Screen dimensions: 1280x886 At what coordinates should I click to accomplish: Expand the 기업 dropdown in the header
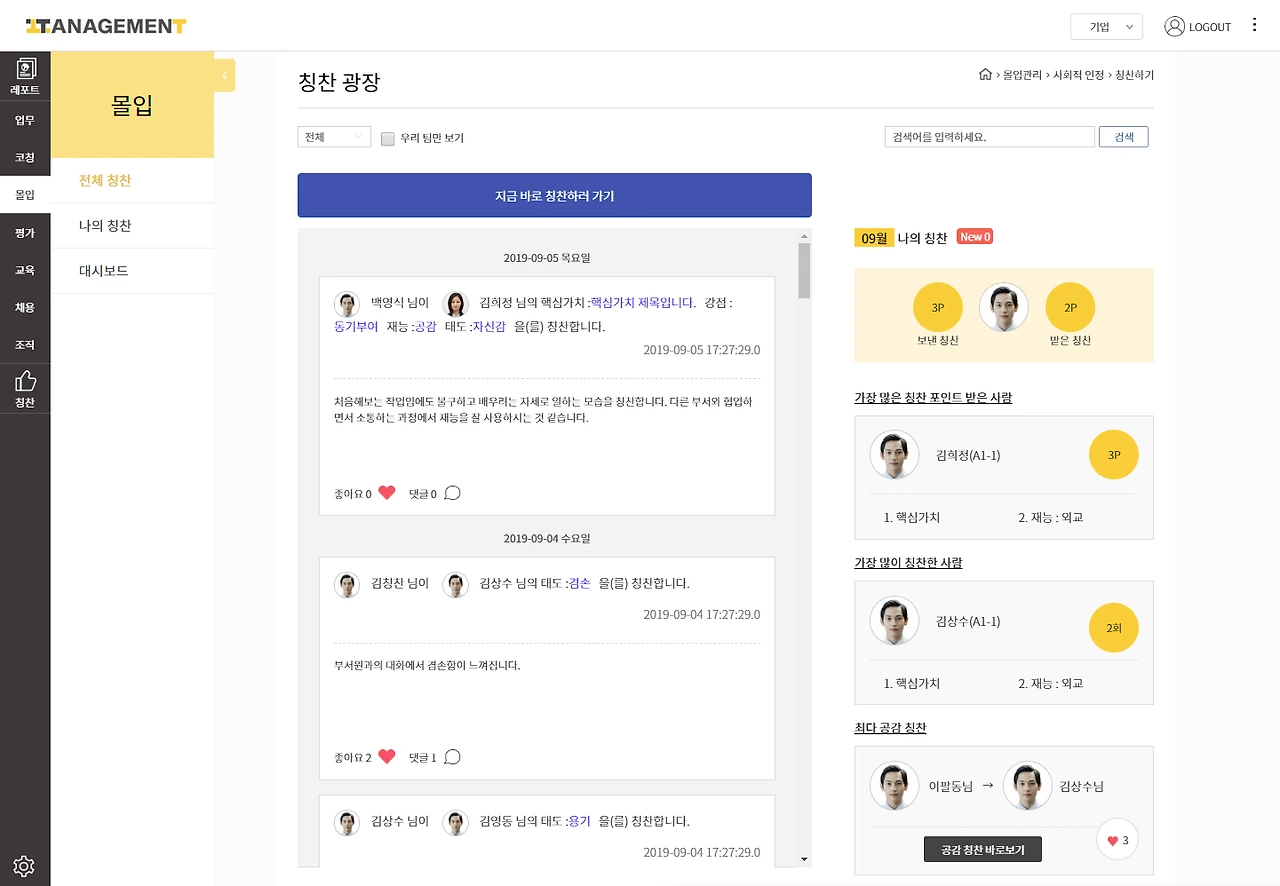[x=1106, y=27]
